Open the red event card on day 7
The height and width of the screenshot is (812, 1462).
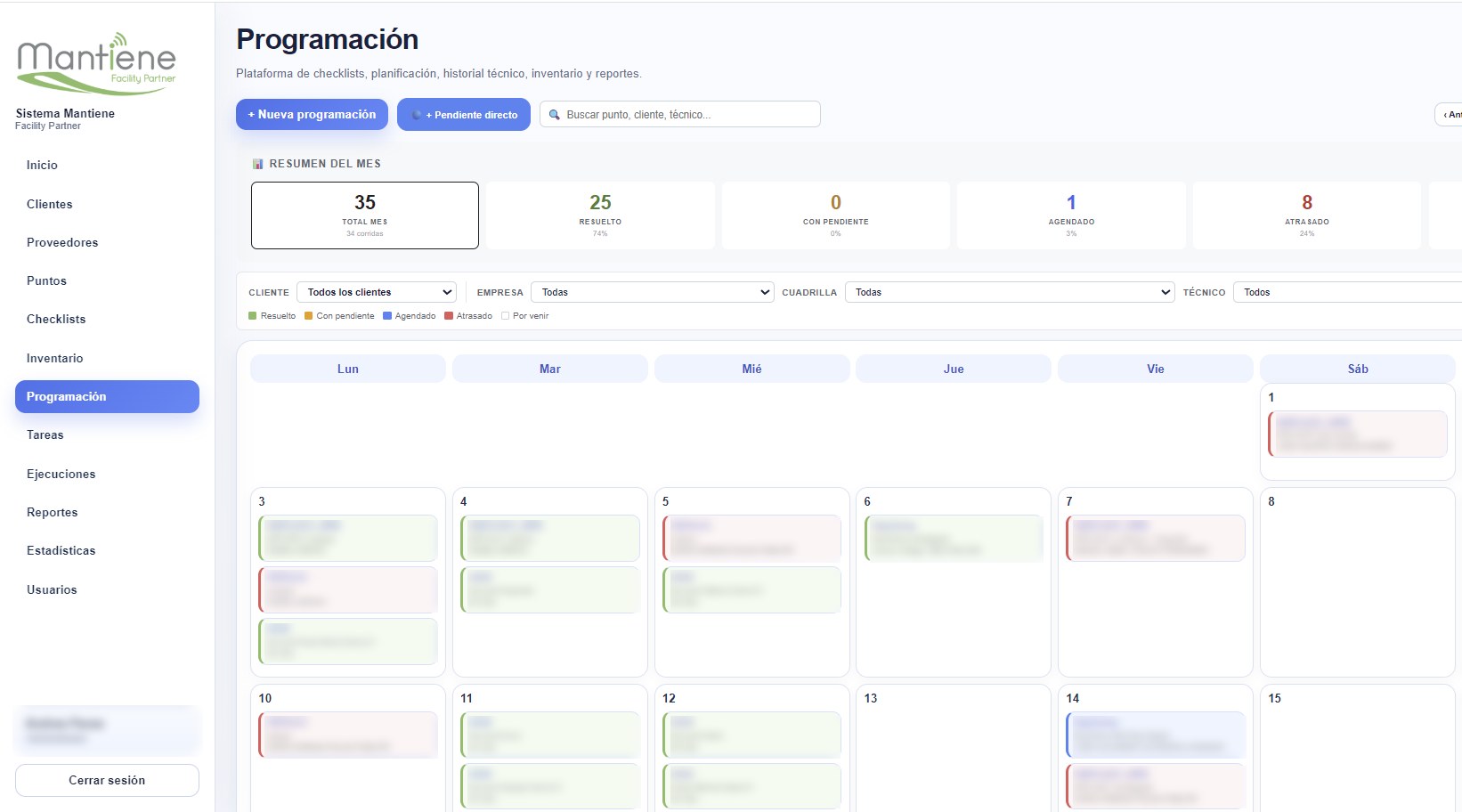(1156, 538)
